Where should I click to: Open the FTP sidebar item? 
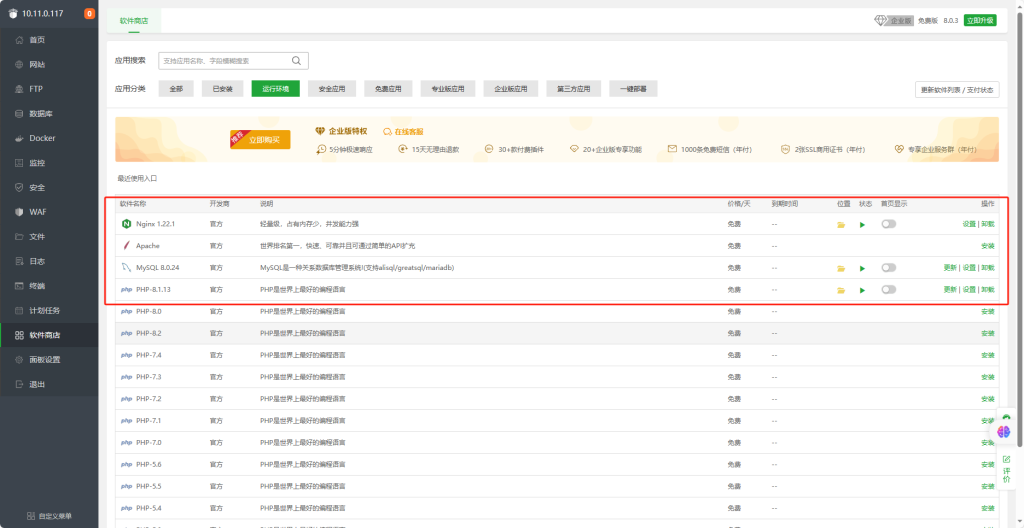[x=49, y=89]
